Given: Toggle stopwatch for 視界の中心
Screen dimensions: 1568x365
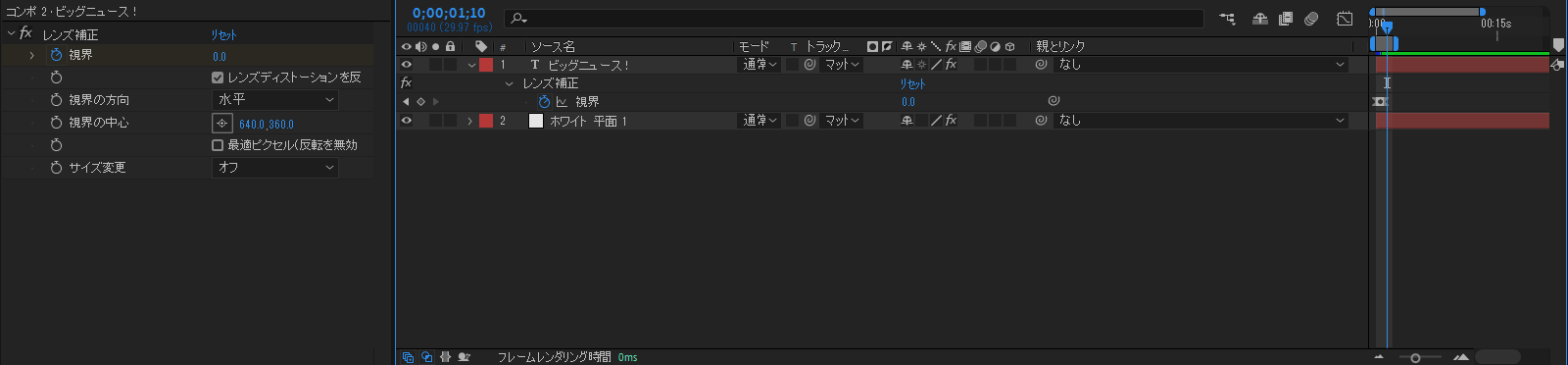Looking at the screenshot, I should pyautogui.click(x=56, y=123).
